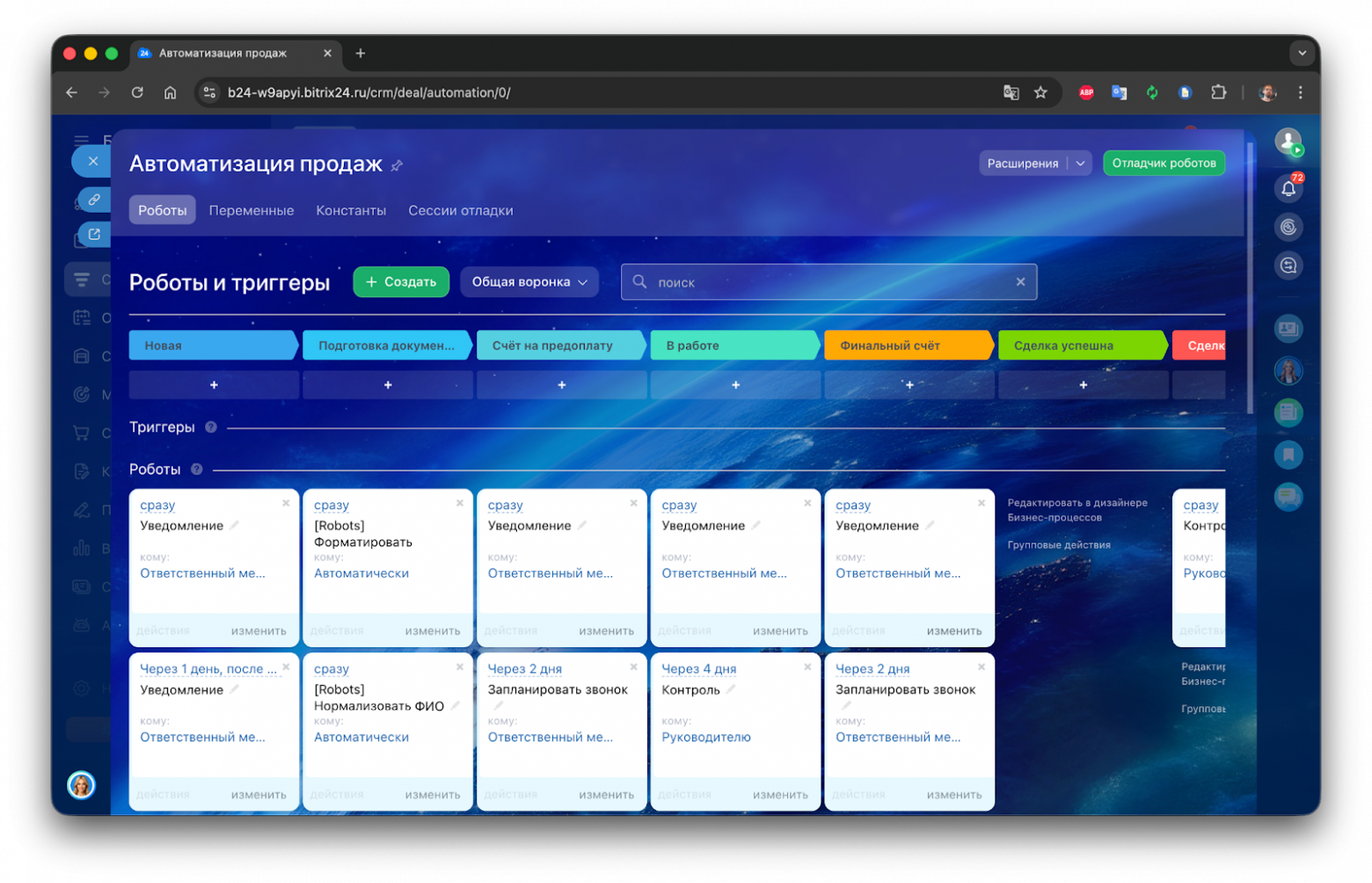Viewport: 1372px width, 883px height.
Task: Edit the Форматировать robot via изменить
Action: click(x=433, y=631)
